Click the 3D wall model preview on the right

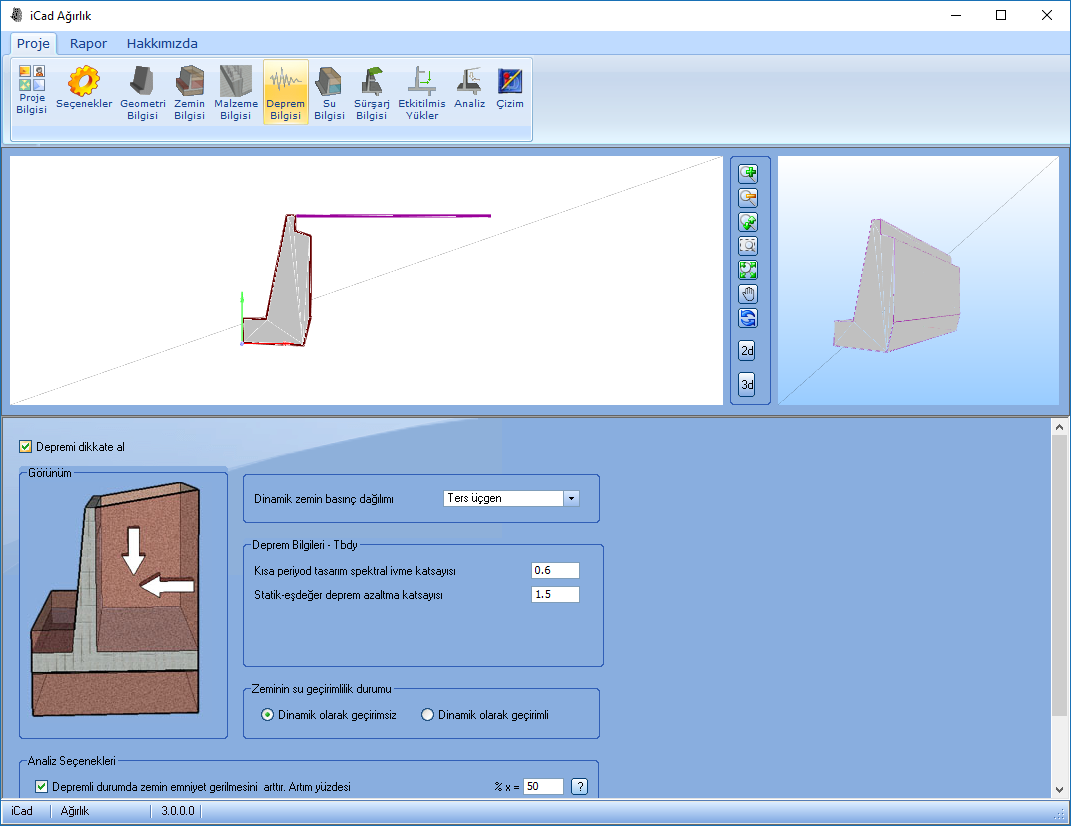[x=896, y=286]
